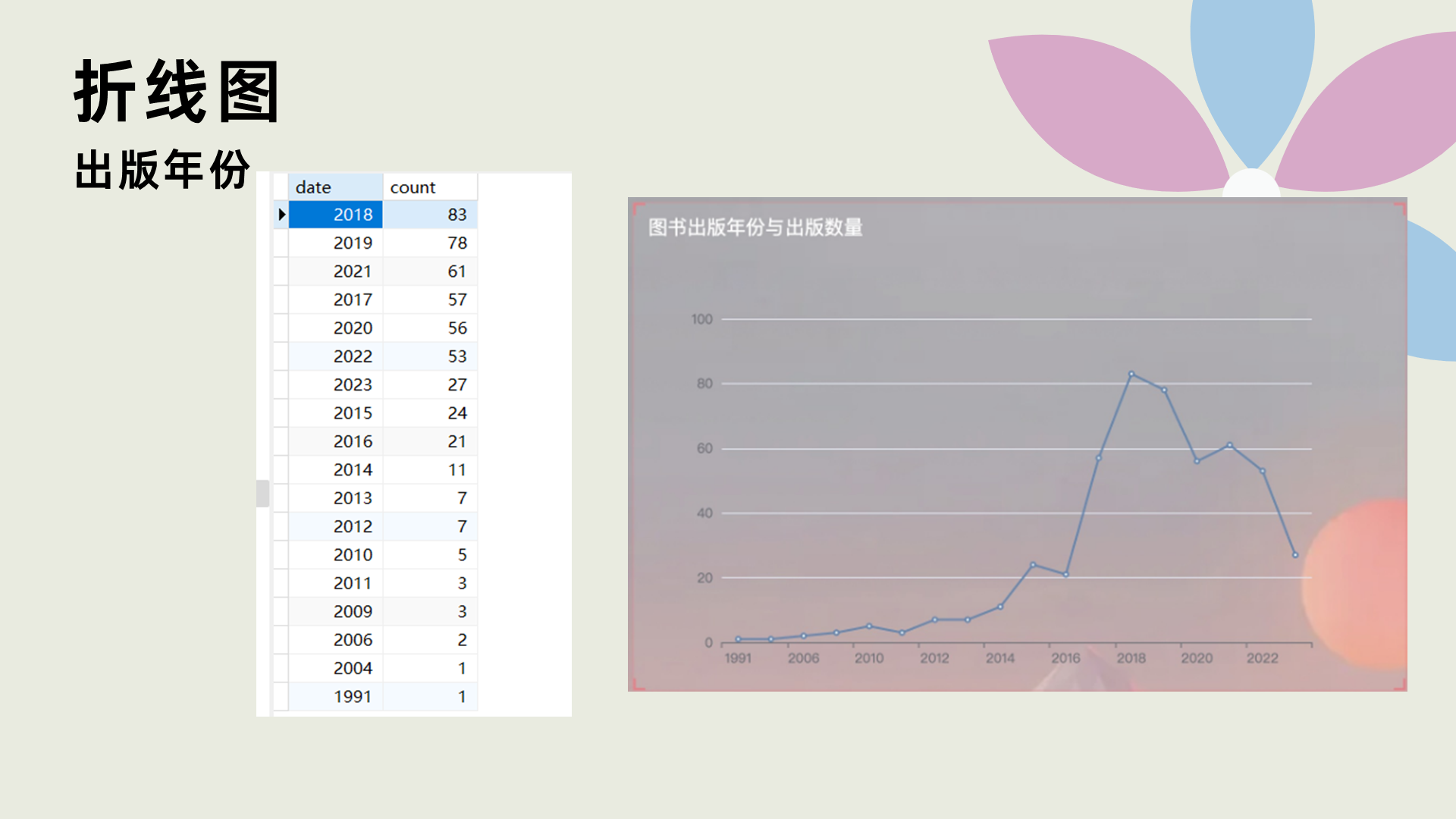Click the table's vertical scrollbar thumb
The width and height of the screenshot is (1456, 819).
click(262, 494)
